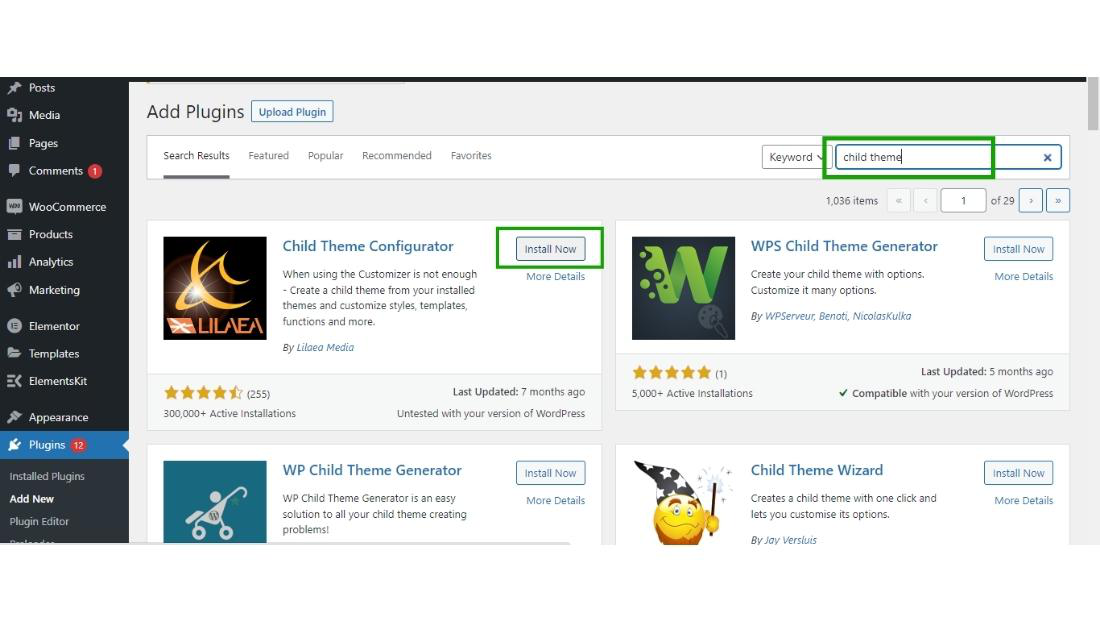Click the Comments speech bubble icon
Screen dimensions: 1100x619
[x=14, y=171]
